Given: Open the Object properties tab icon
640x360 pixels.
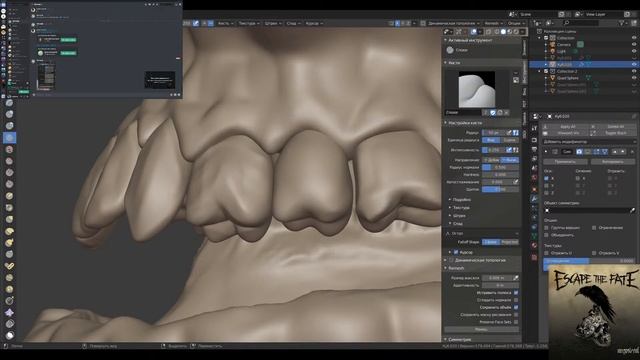Looking at the screenshot, I should pyautogui.click(x=534, y=189).
